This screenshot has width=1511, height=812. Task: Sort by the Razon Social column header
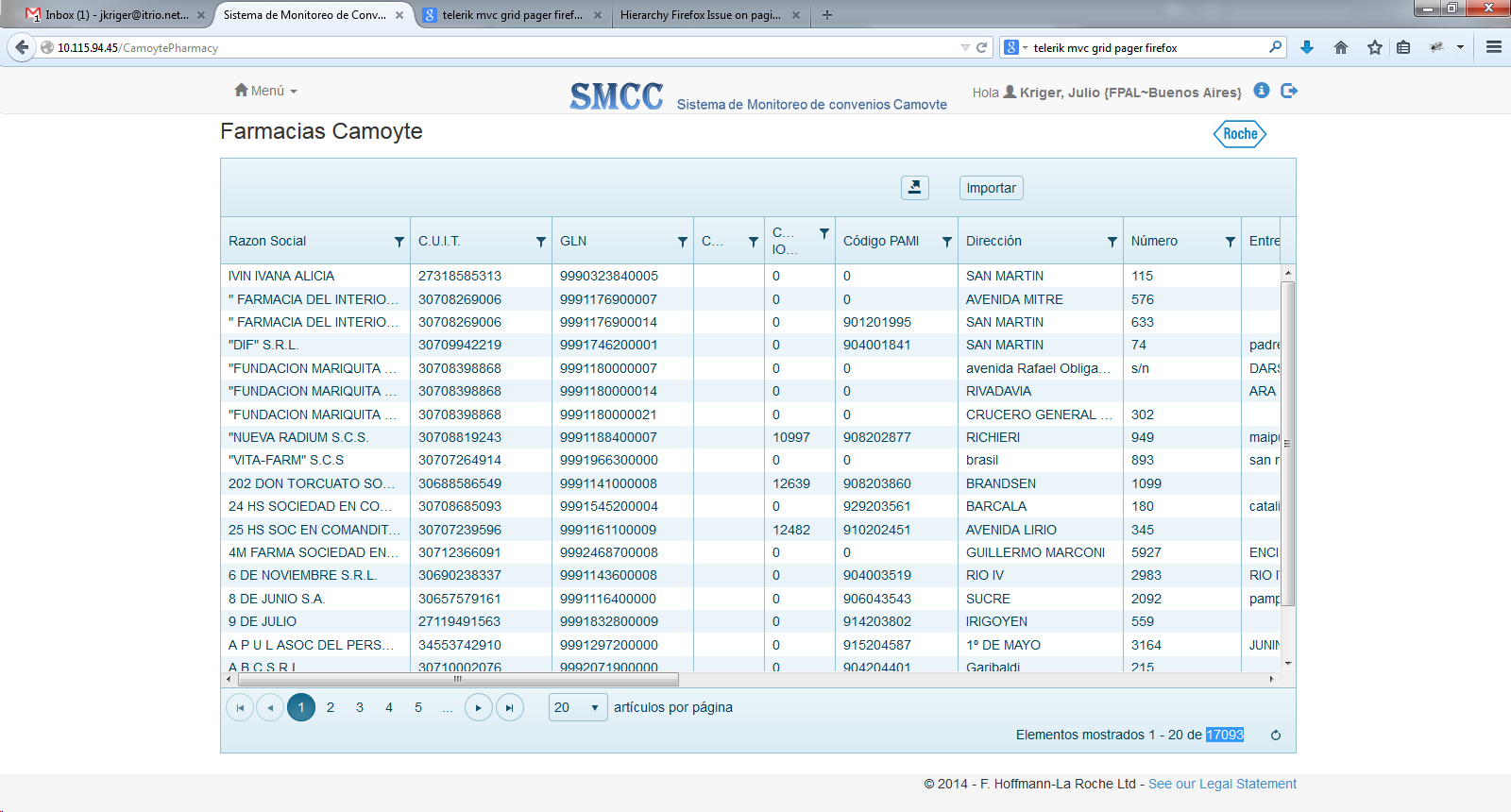267,241
